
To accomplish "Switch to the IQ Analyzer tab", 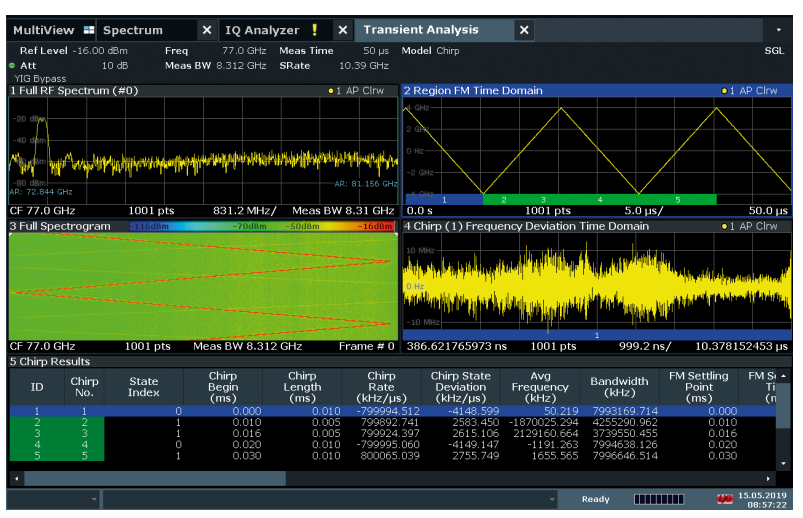I will tap(262, 30).
